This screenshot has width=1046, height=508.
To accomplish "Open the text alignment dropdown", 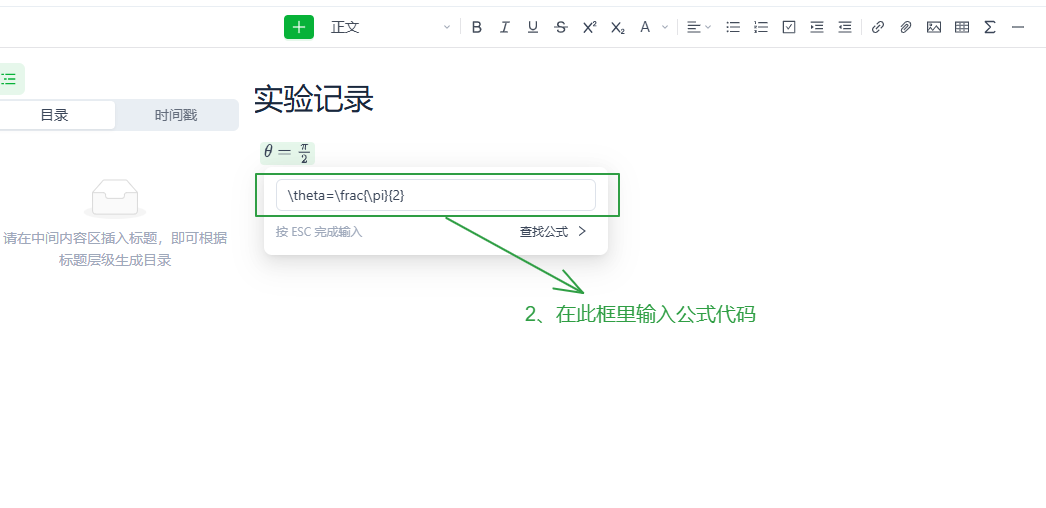I will 699,27.
